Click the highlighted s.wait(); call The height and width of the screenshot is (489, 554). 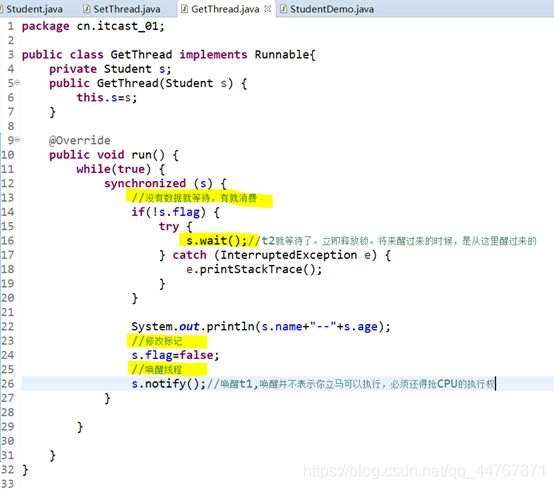pyautogui.click(x=216, y=241)
